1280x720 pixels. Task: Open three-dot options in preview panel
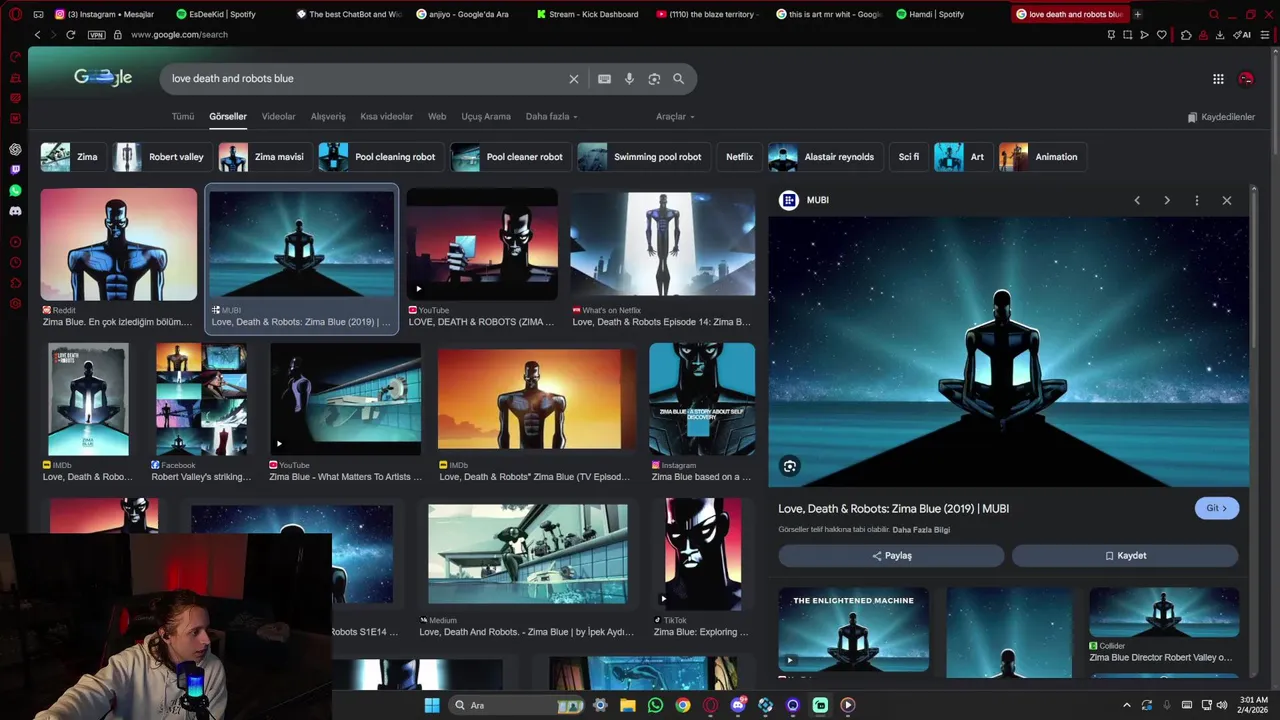tap(1197, 200)
